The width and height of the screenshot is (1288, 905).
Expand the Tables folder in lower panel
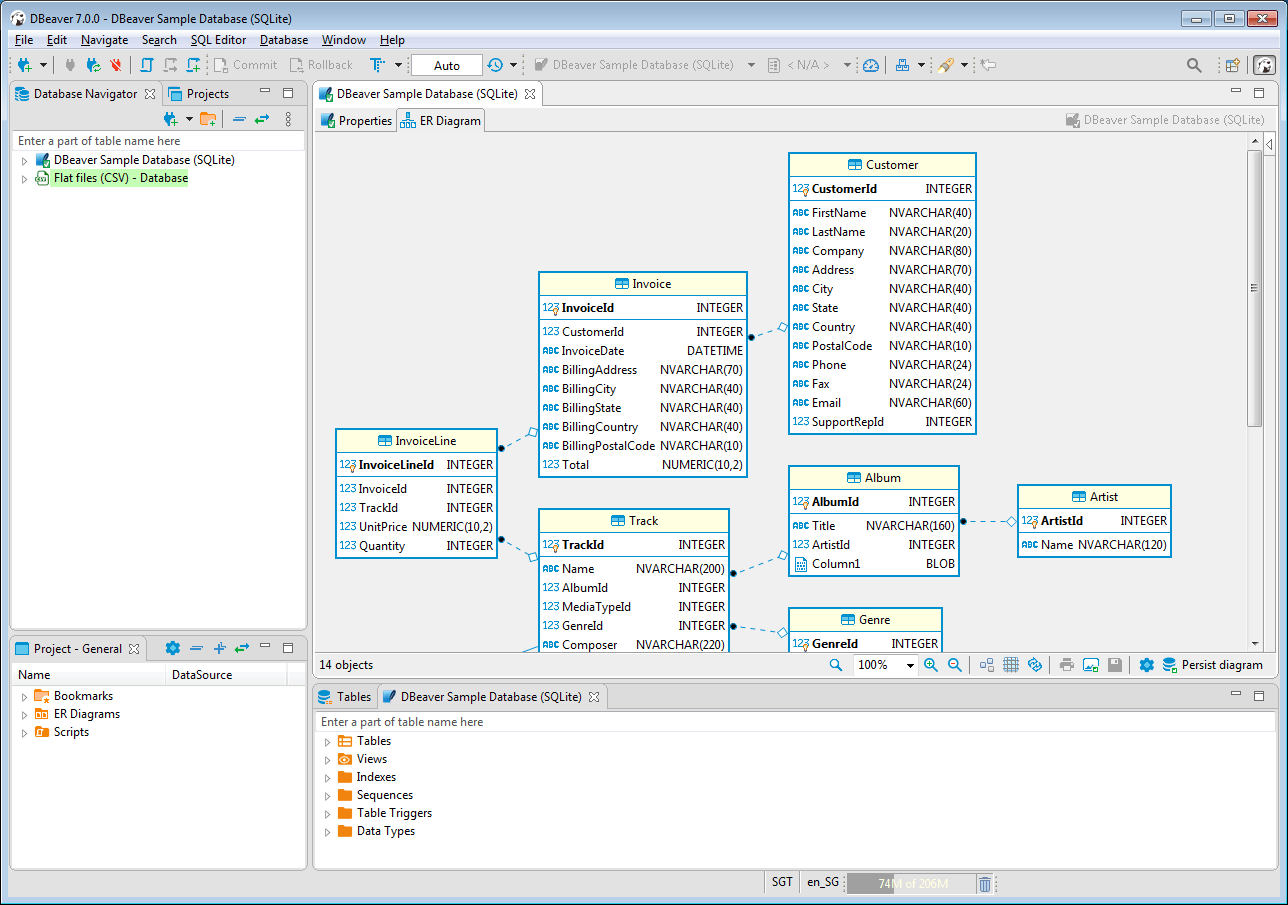click(x=327, y=741)
